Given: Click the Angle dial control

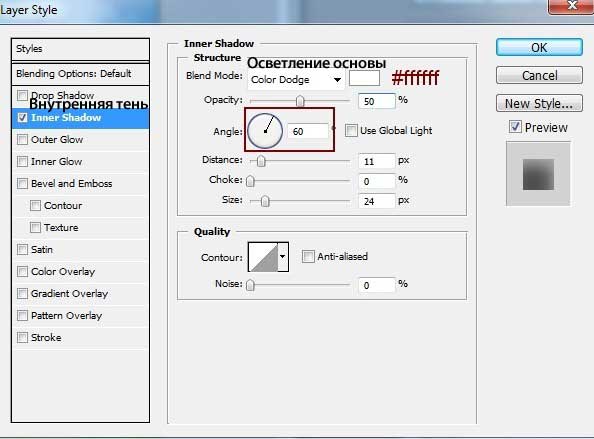Looking at the screenshot, I should 265,131.
